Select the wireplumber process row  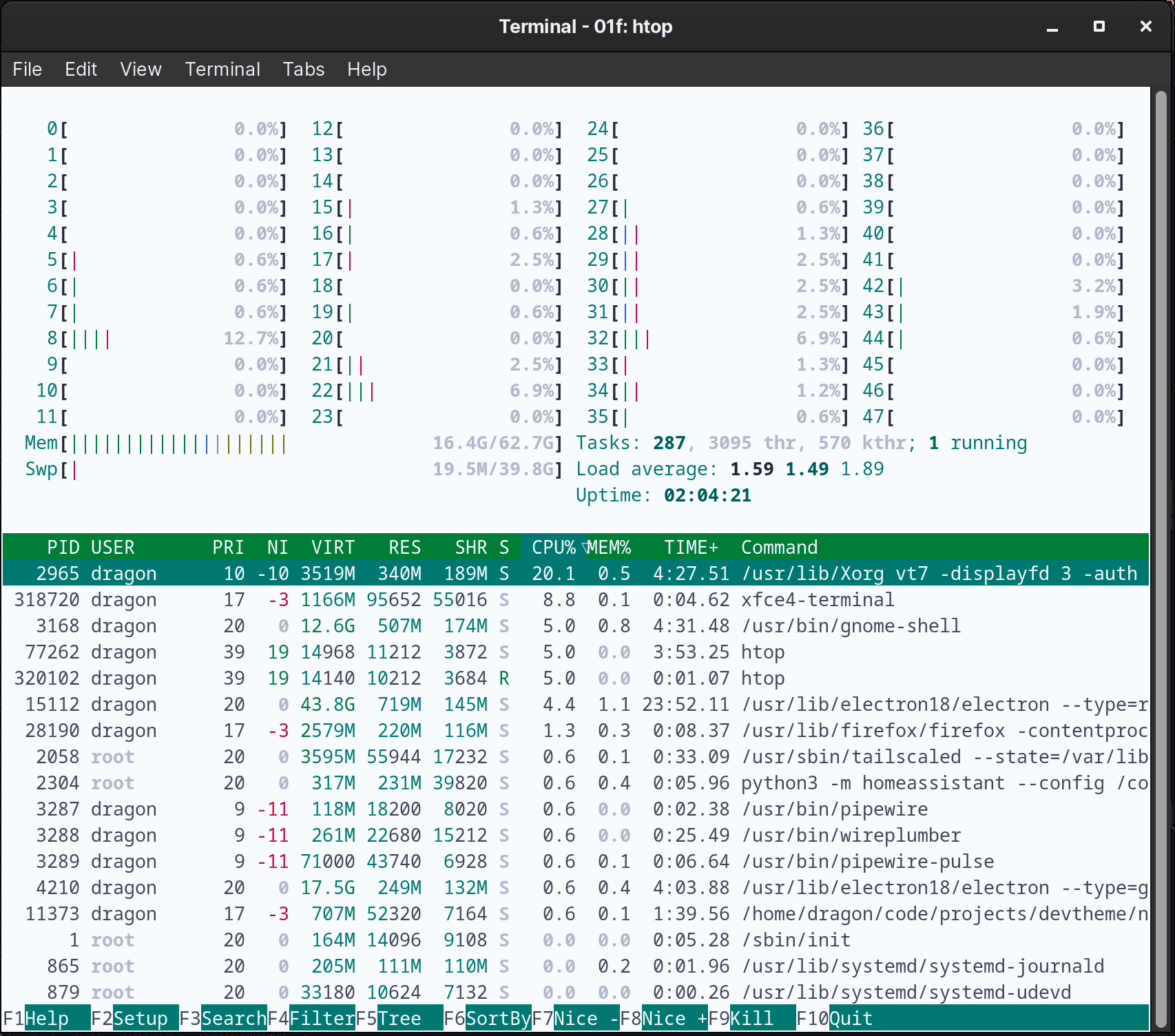point(576,835)
